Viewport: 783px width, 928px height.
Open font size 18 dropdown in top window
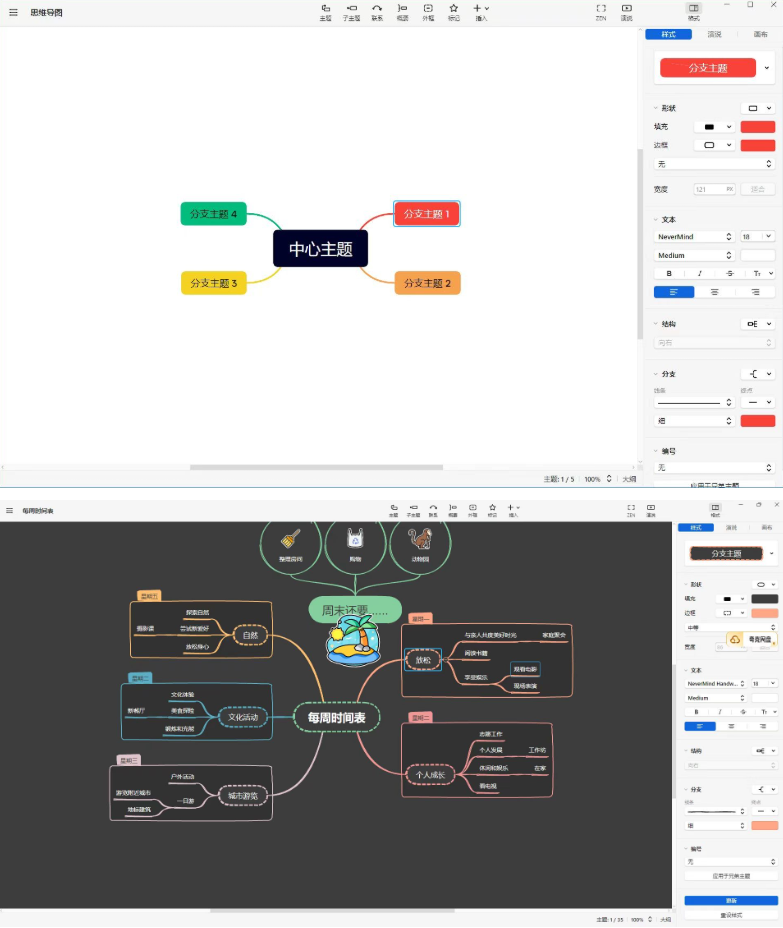(x=758, y=237)
